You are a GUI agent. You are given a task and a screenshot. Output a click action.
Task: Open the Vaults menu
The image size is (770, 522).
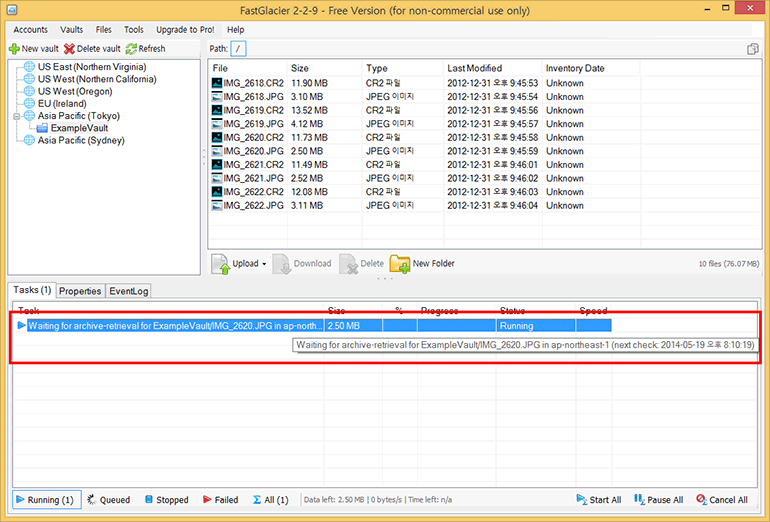pos(72,30)
